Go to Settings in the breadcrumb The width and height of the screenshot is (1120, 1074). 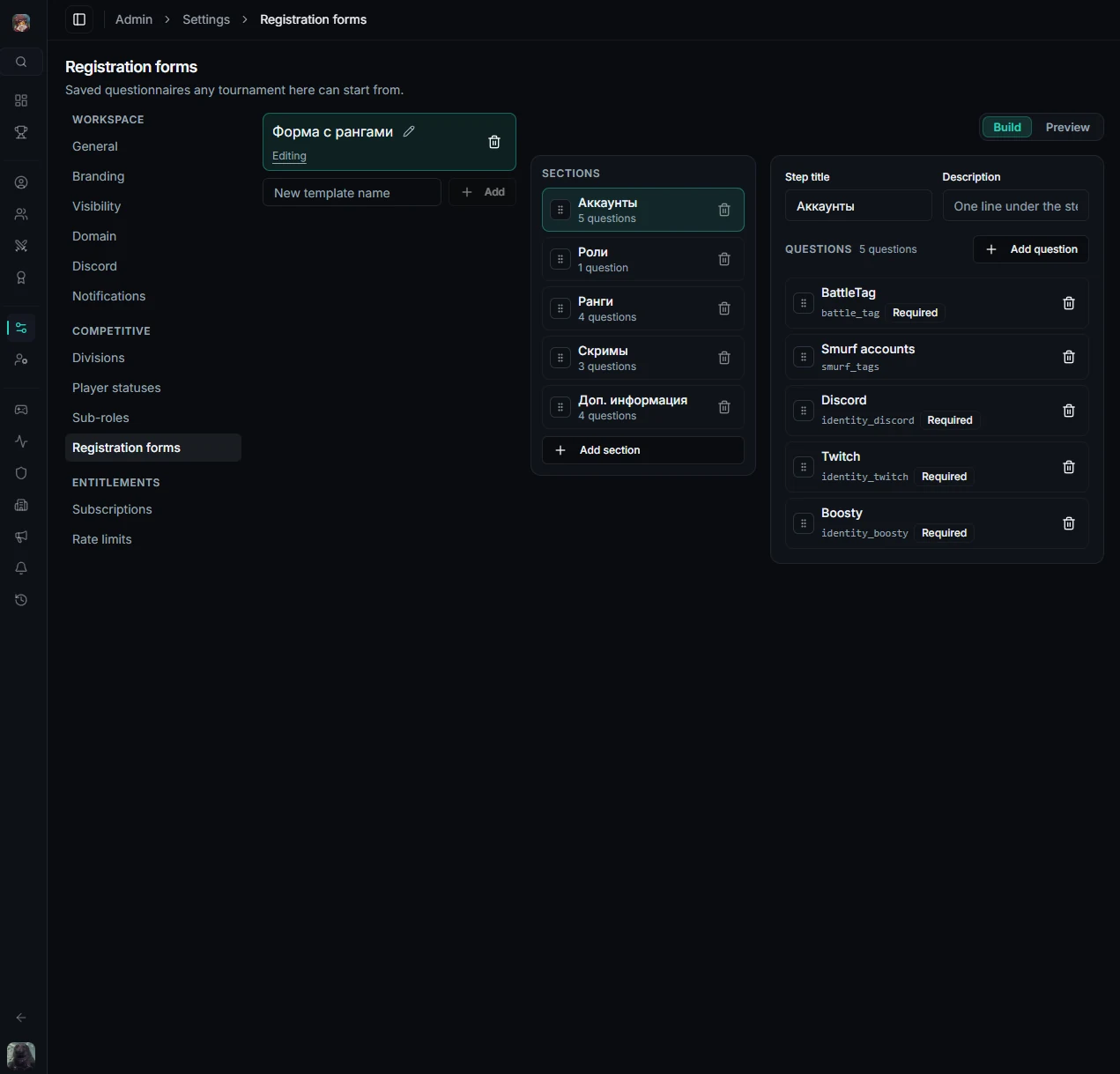(x=206, y=19)
